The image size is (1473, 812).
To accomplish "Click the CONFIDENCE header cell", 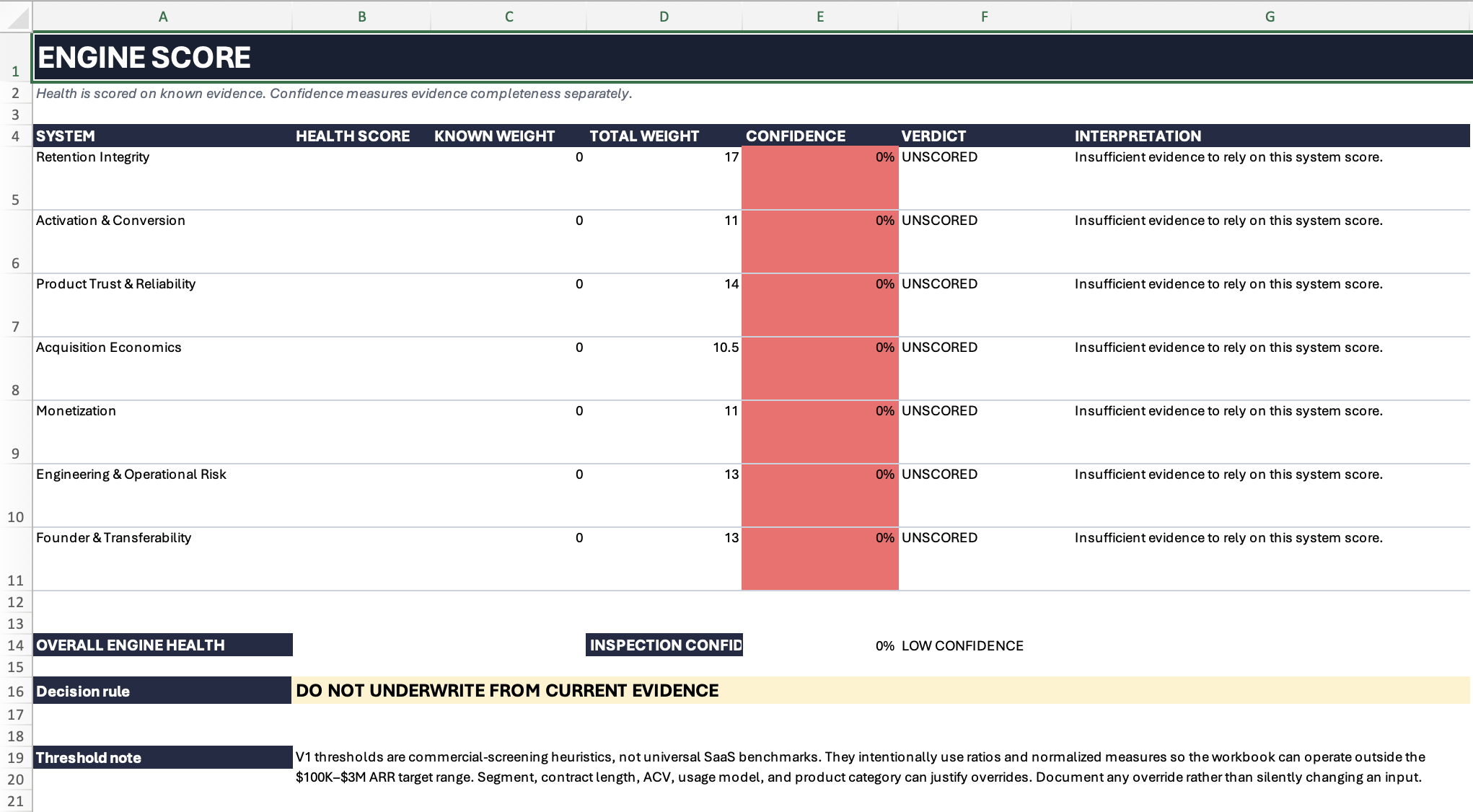I will (x=820, y=136).
